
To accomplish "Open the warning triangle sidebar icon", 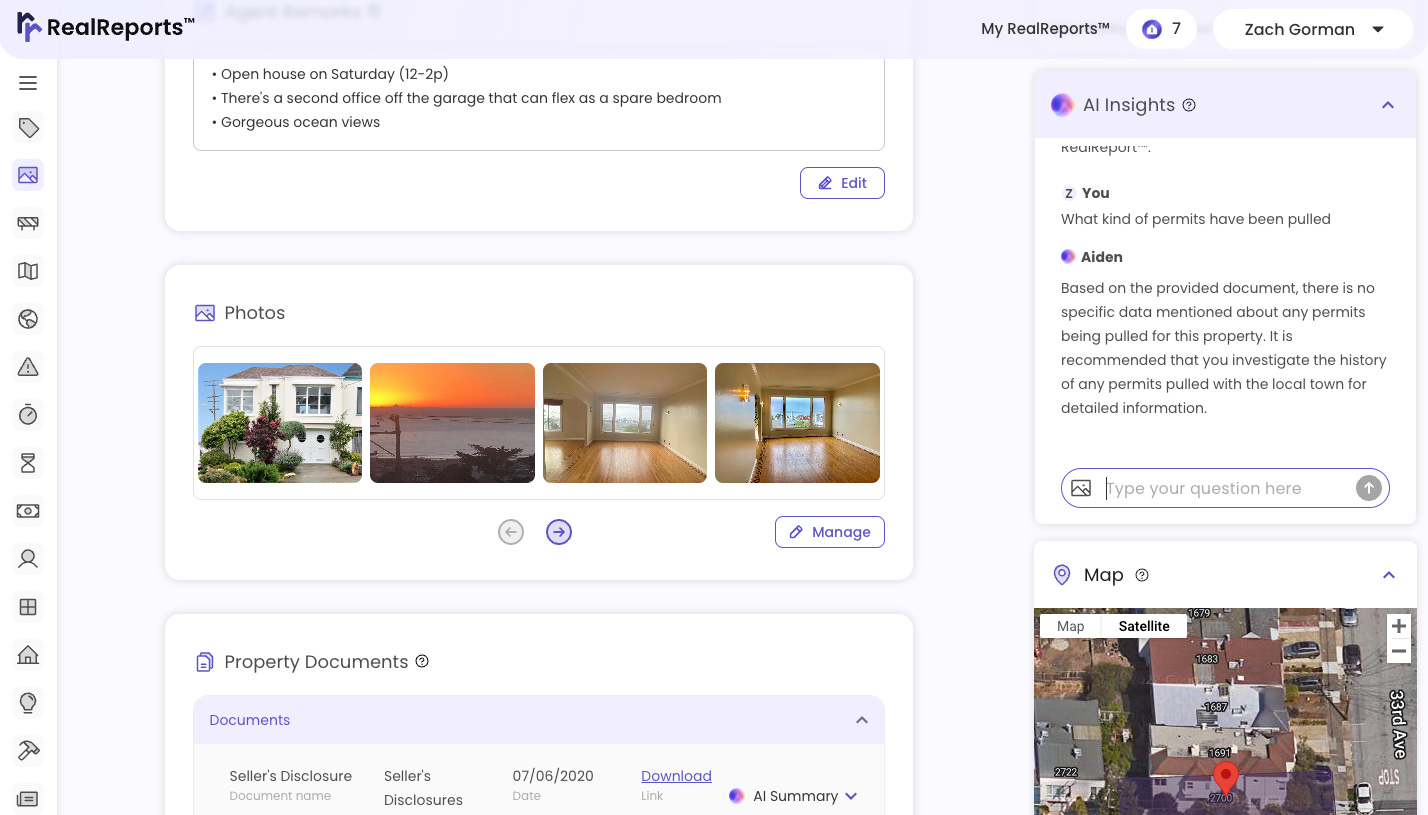I will 28,367.
